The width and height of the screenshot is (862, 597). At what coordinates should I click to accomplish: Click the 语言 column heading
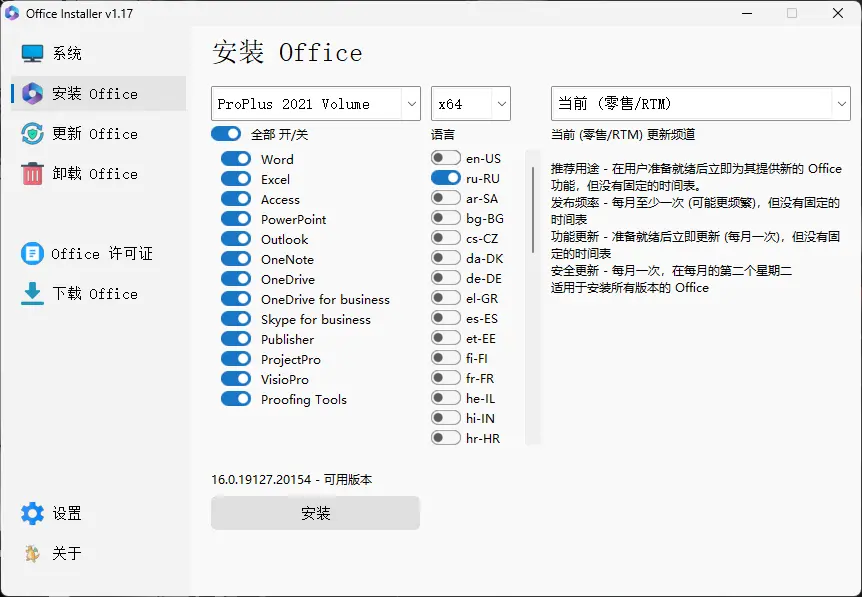click(443, 134)
